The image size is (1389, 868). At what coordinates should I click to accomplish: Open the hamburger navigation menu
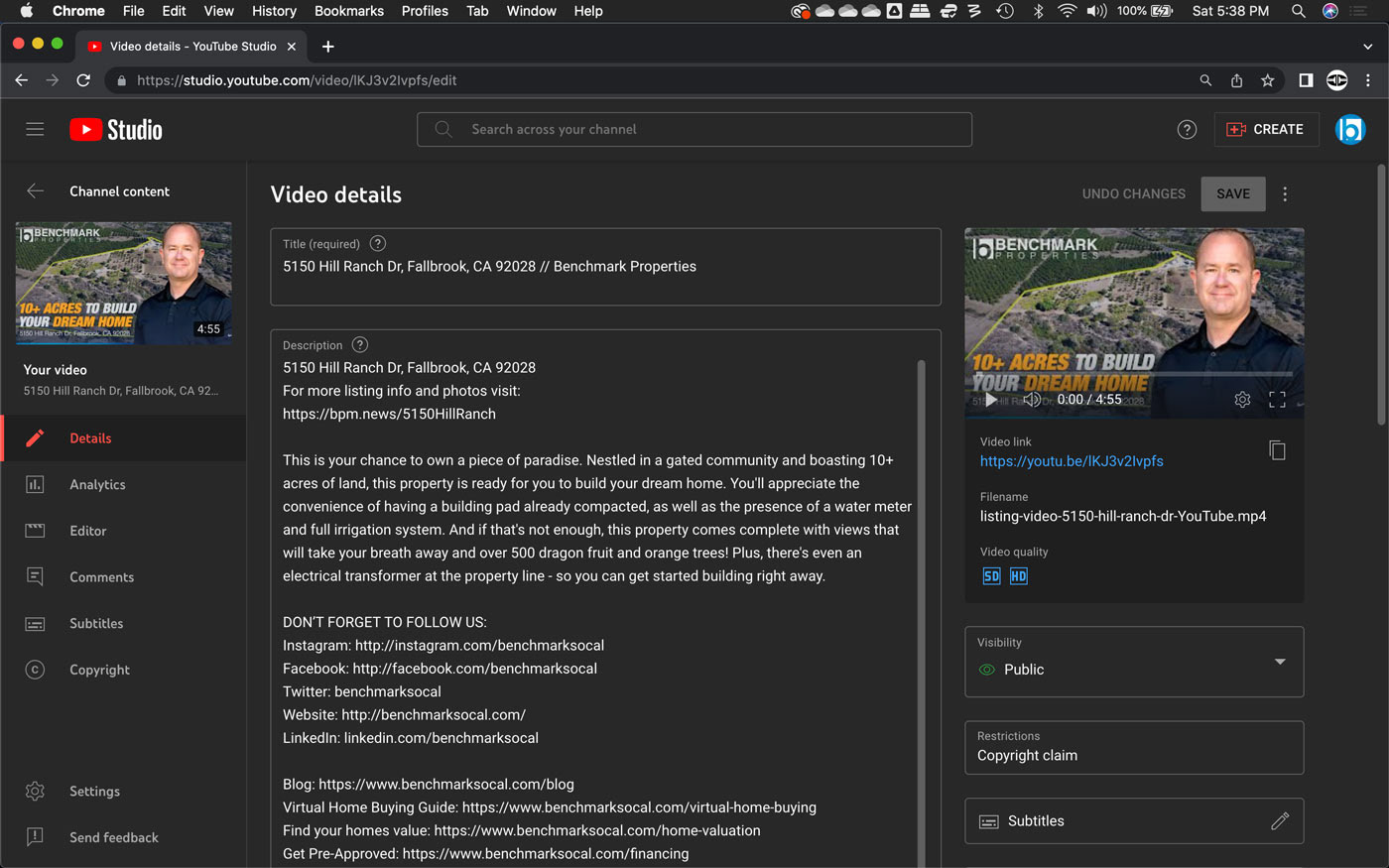35,129
